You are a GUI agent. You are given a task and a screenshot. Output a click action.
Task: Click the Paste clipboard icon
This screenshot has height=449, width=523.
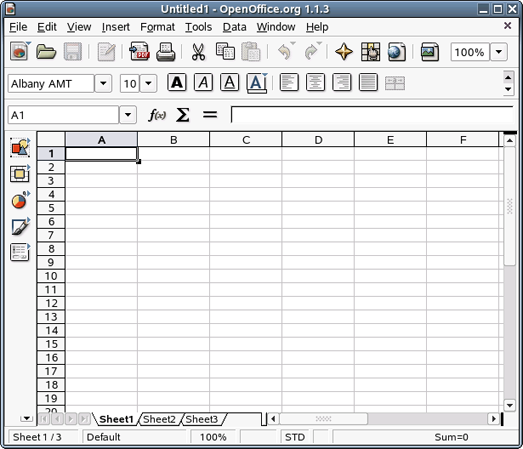click(x=251, y=52)
